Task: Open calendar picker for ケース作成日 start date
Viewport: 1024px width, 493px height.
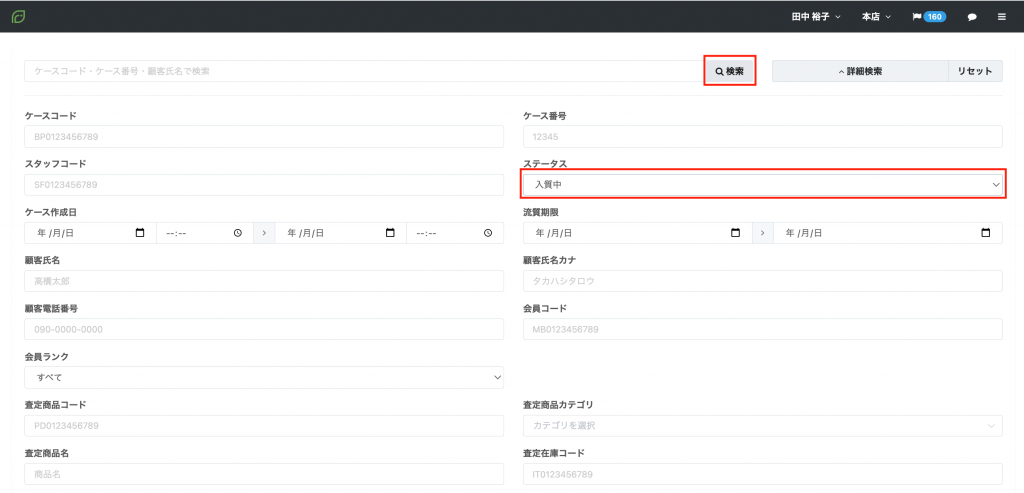Action: [140, 233]
